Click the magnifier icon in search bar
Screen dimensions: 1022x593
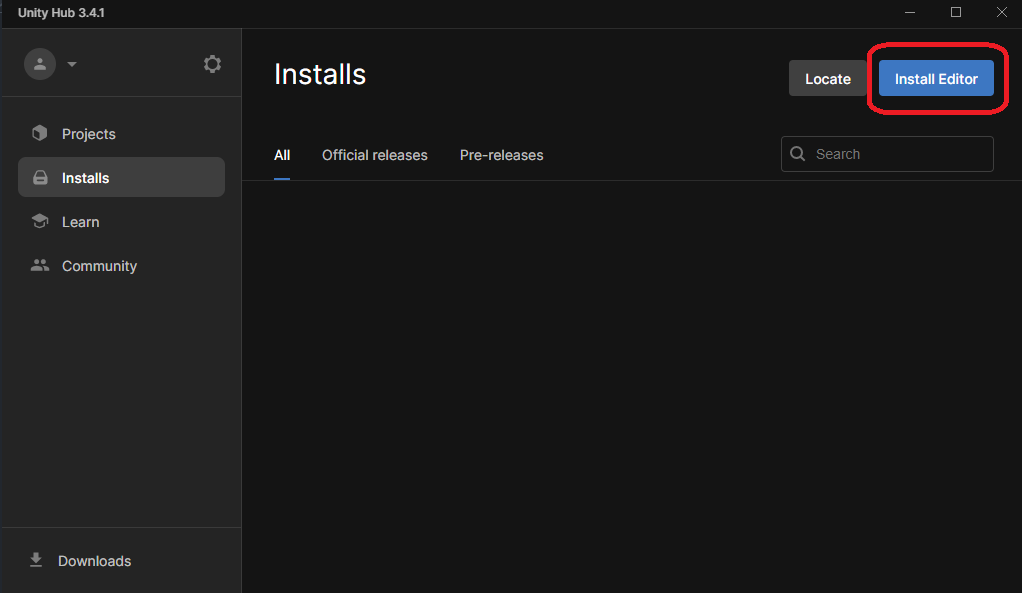pyautogui.click(x=797, y=153)
